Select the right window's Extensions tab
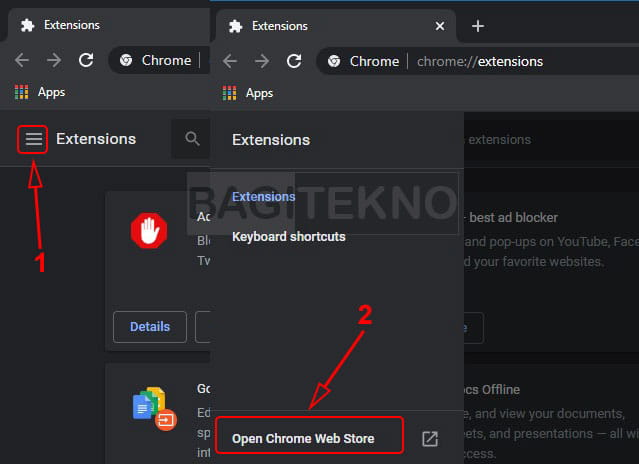 coord(335,26)
